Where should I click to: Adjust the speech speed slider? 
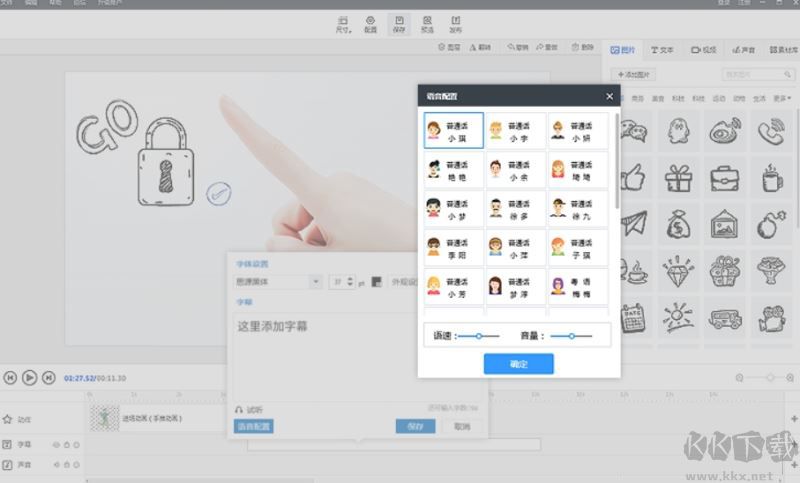pyautogui.click(x=479, y=336)
